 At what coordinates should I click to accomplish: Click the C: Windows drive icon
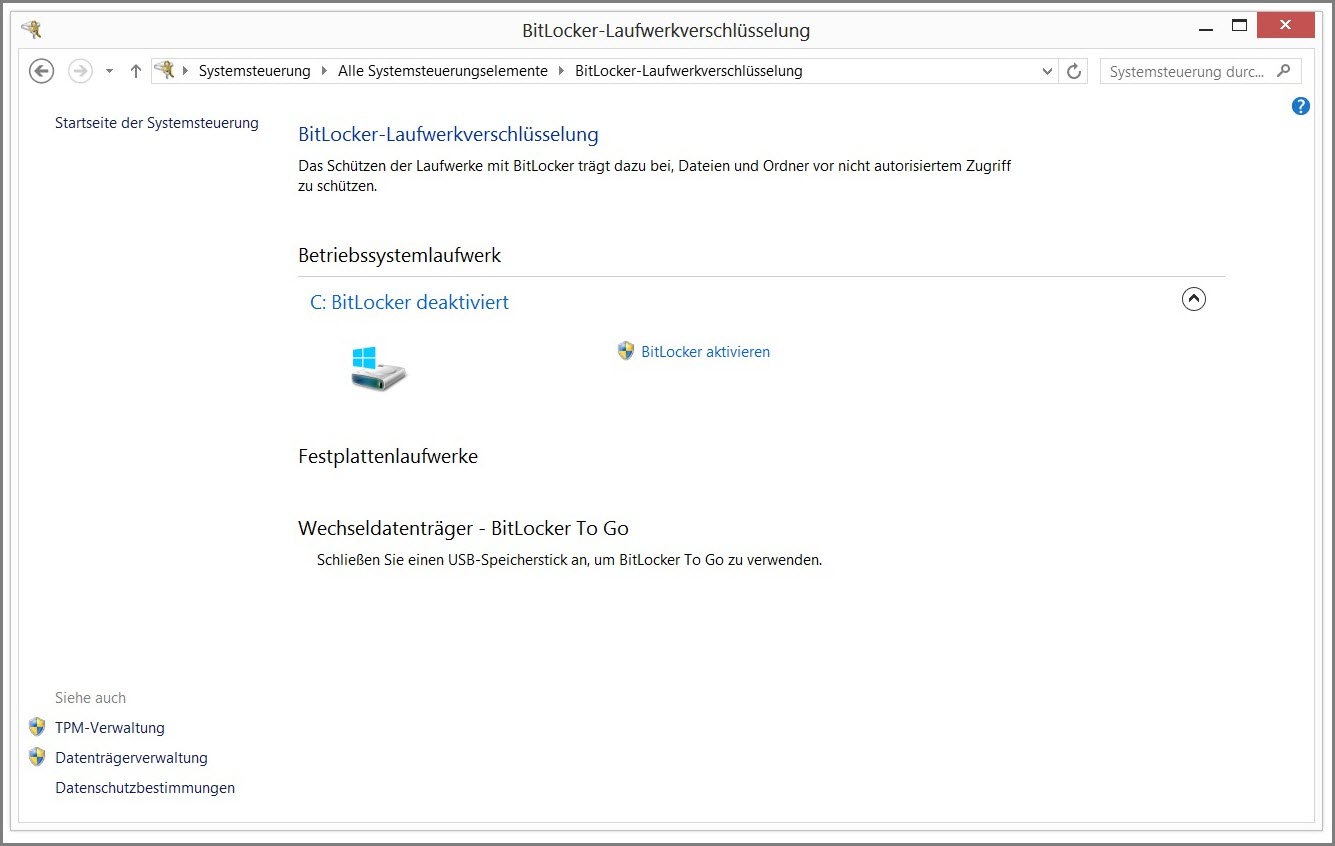[378, 368]
